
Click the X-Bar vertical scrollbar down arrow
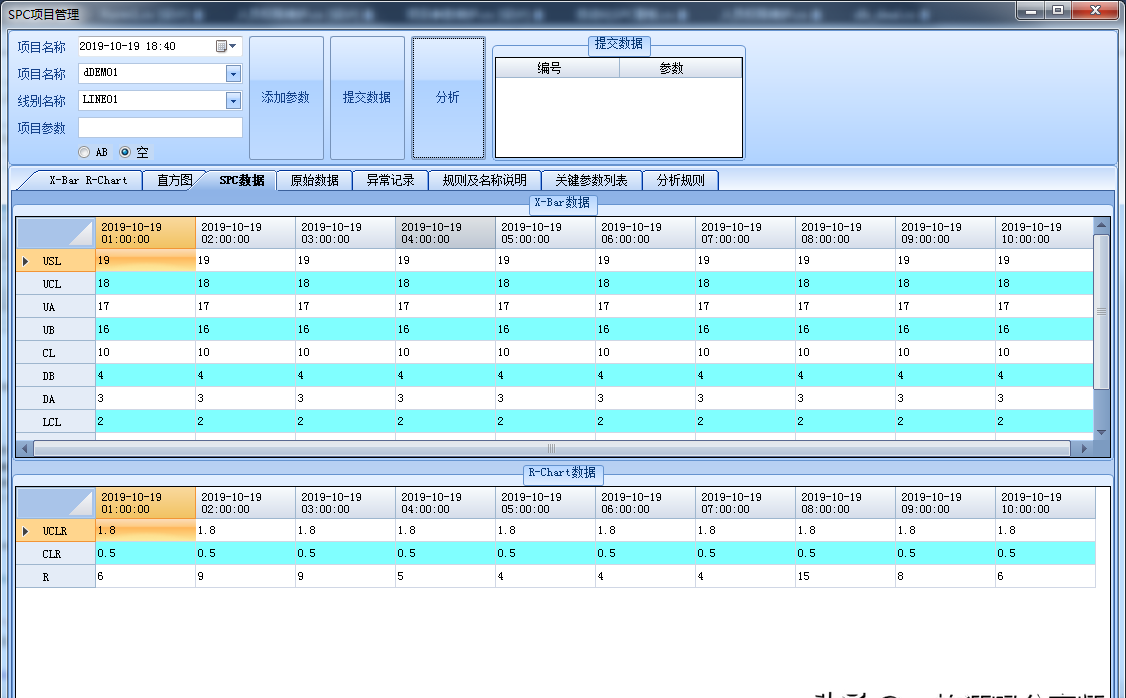(1101, 432)
